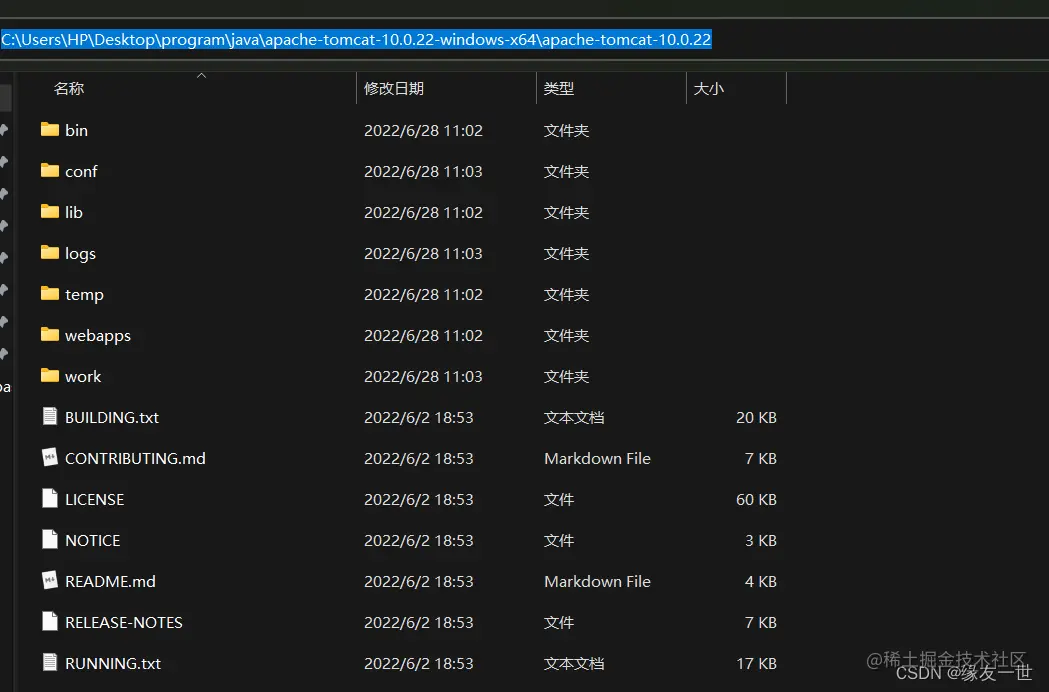Click the 60 KB size of LICENSE
The width and height of the screenshot is (1049, 692).
pyautogui.click(x=756, y=499)
